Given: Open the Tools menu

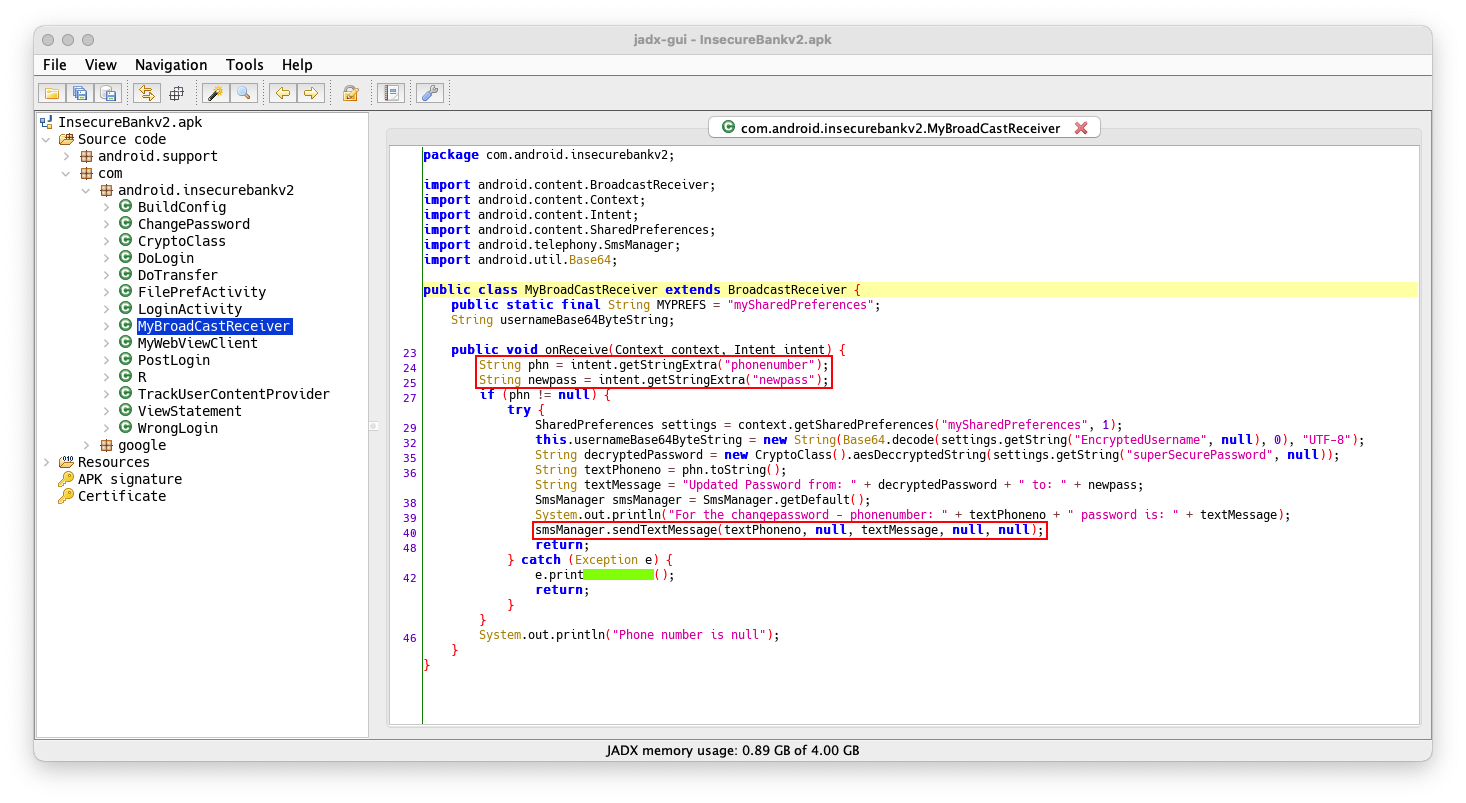Looking at the screenshot, I should point(244,65).
